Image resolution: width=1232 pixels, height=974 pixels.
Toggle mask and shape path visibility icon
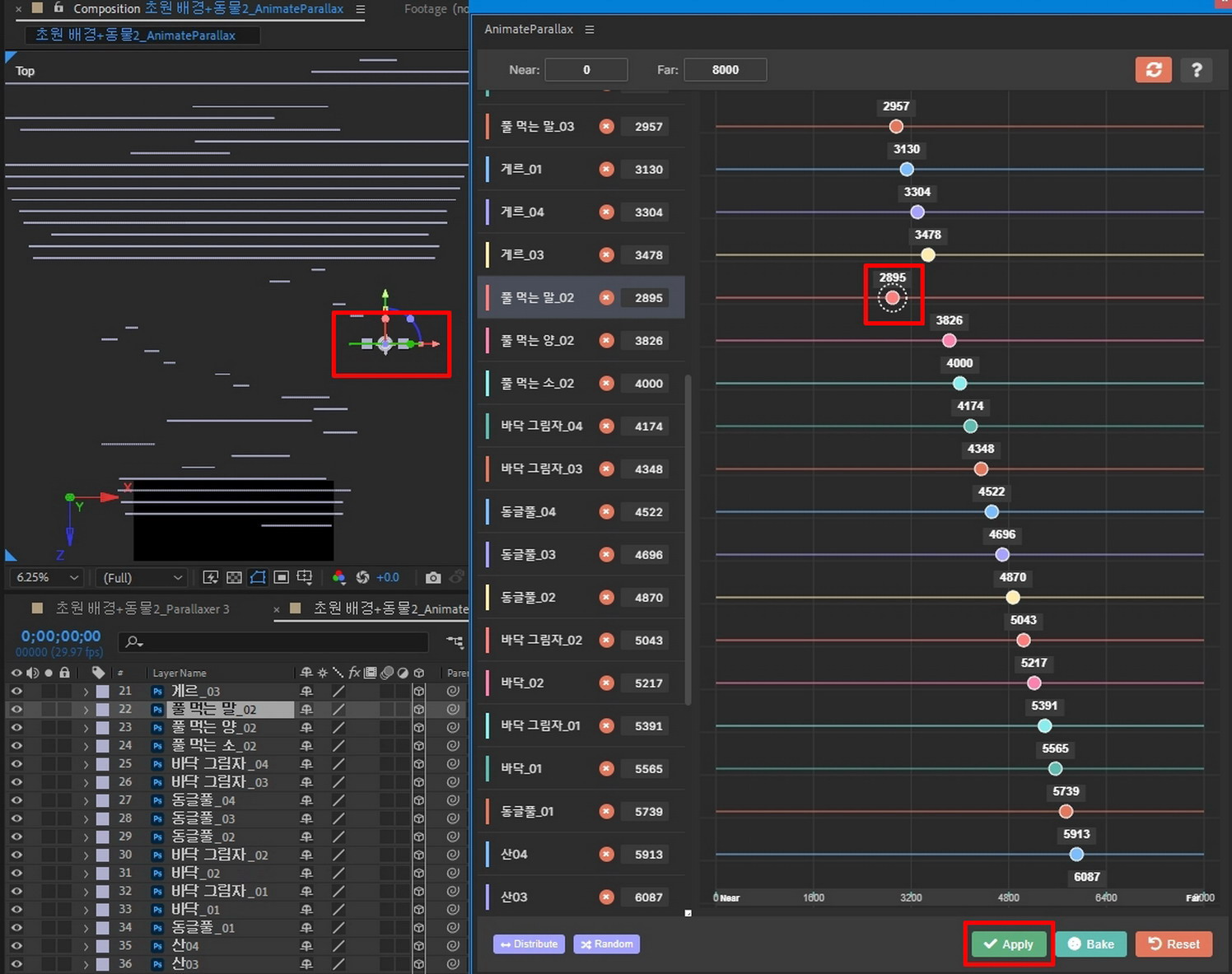click(258, 577)
